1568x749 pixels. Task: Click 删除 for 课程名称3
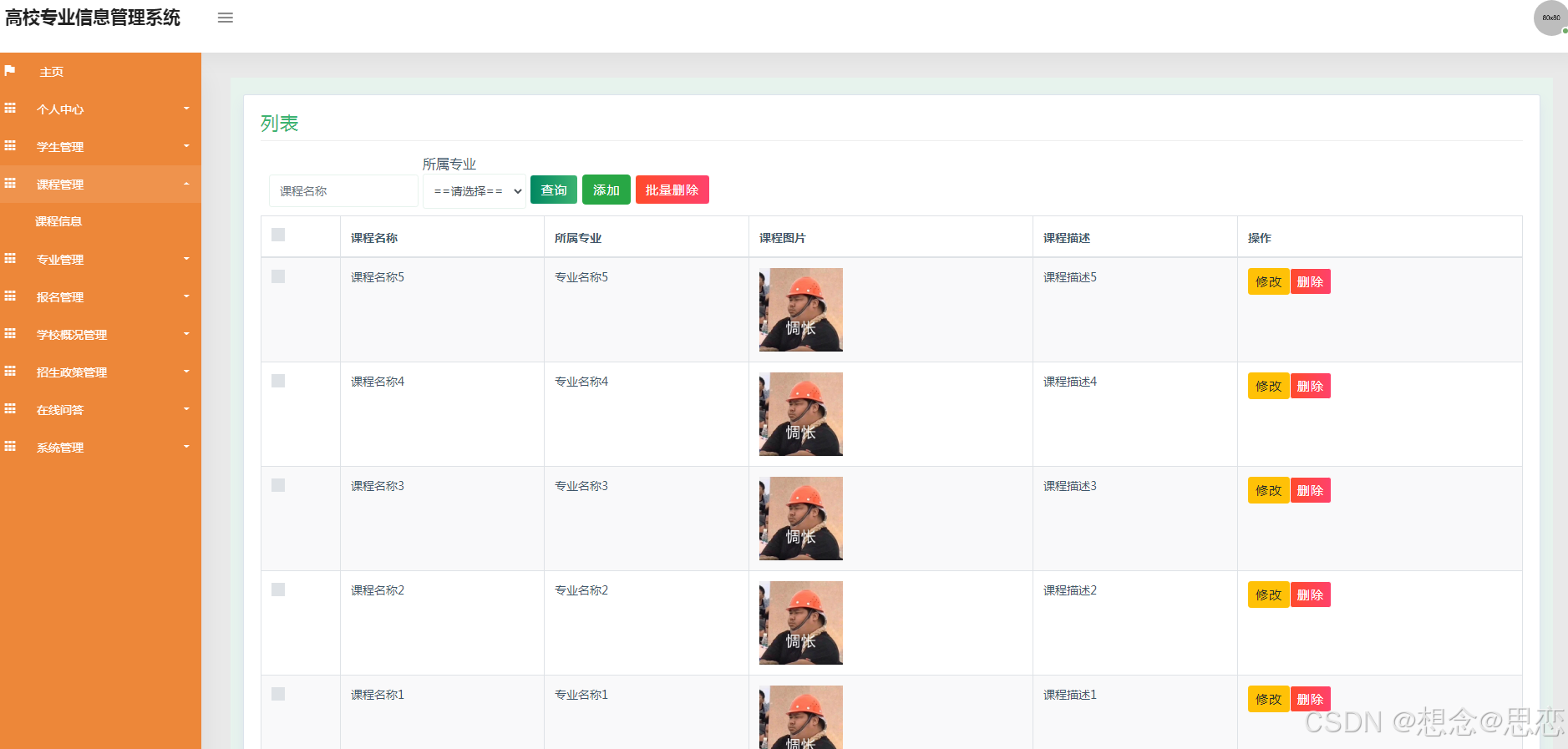[1310, 490]
